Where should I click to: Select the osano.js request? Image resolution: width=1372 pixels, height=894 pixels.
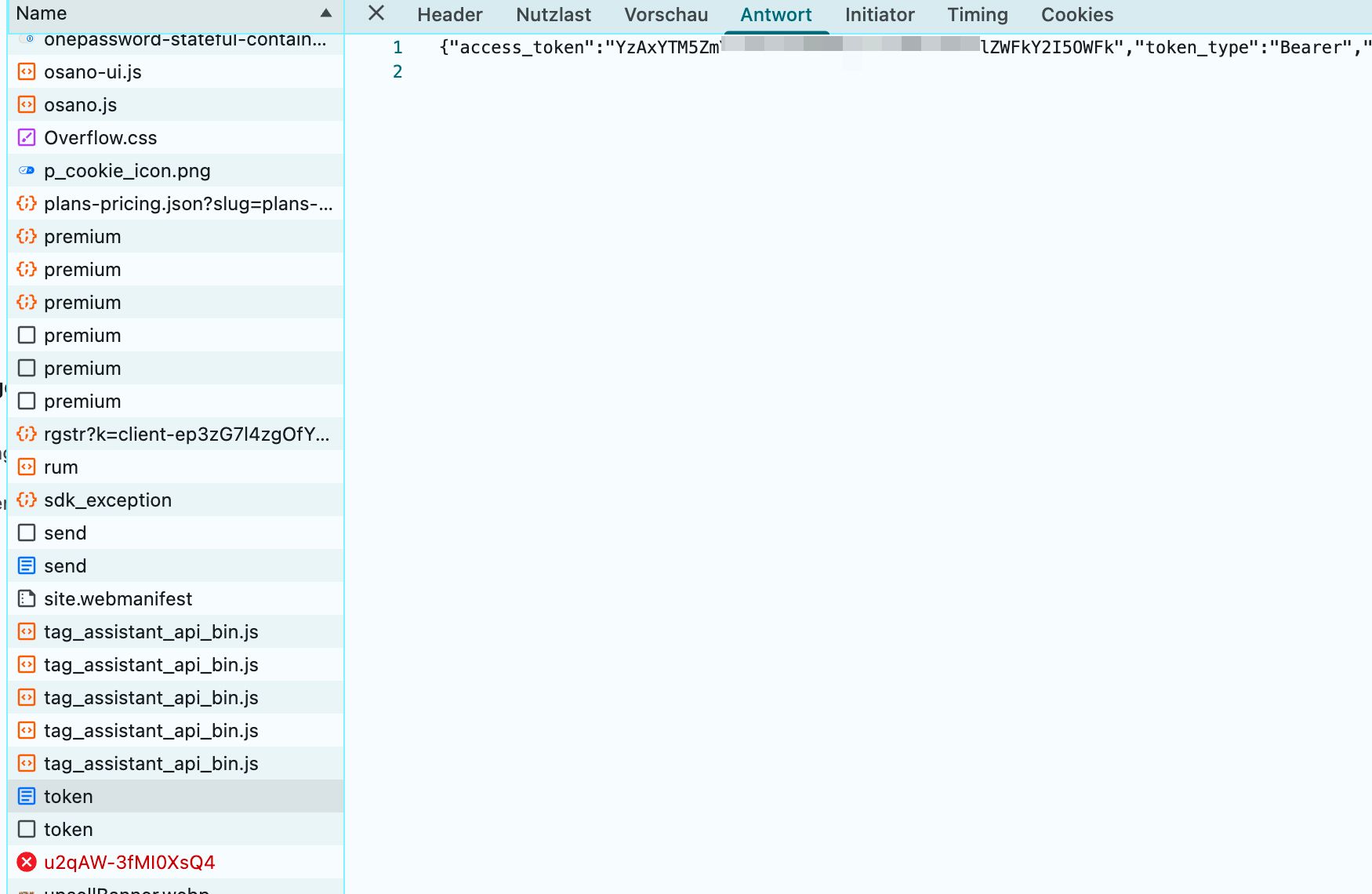click(x=176, y=105)
